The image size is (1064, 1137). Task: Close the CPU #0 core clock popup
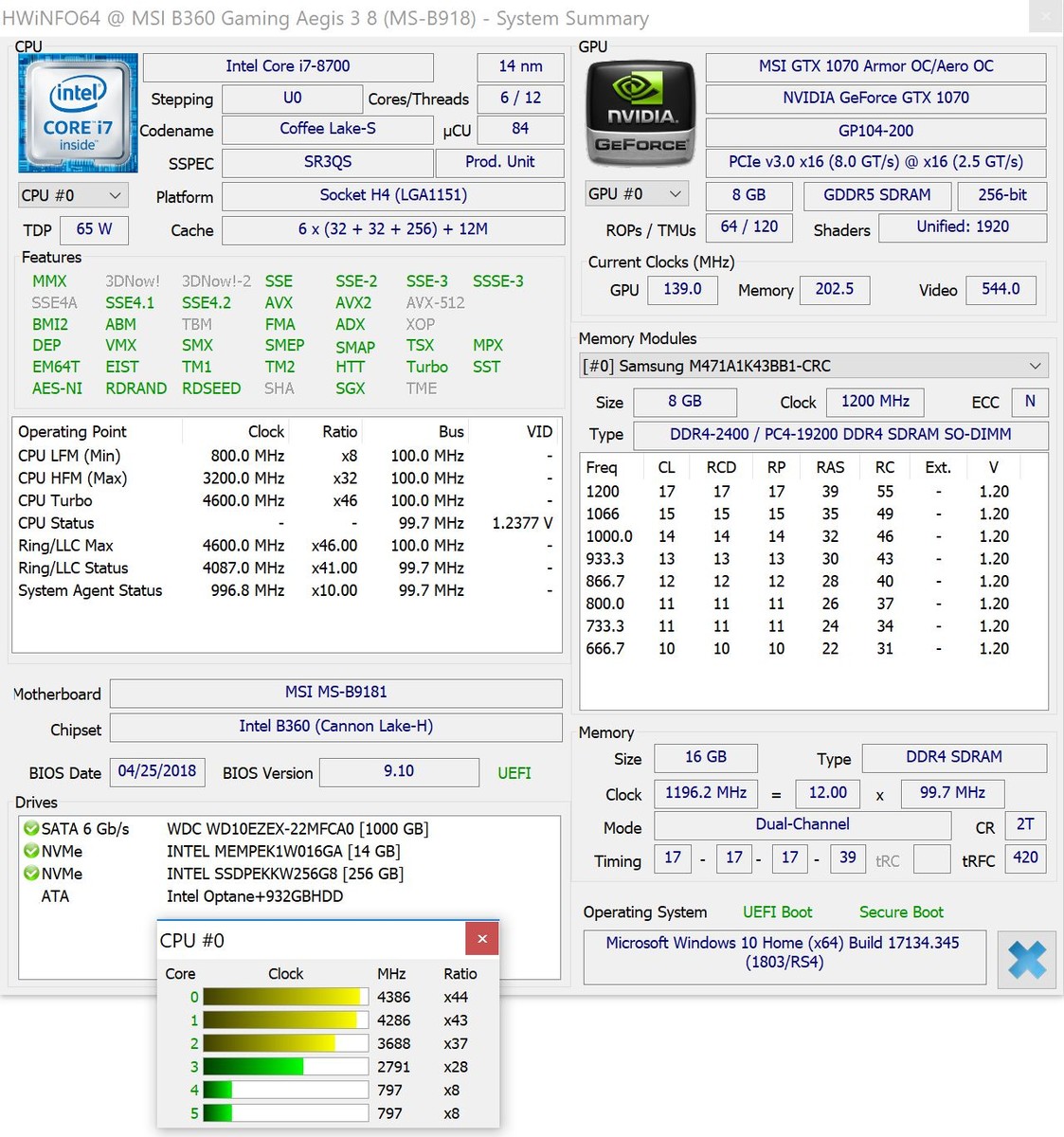point(482,939)
